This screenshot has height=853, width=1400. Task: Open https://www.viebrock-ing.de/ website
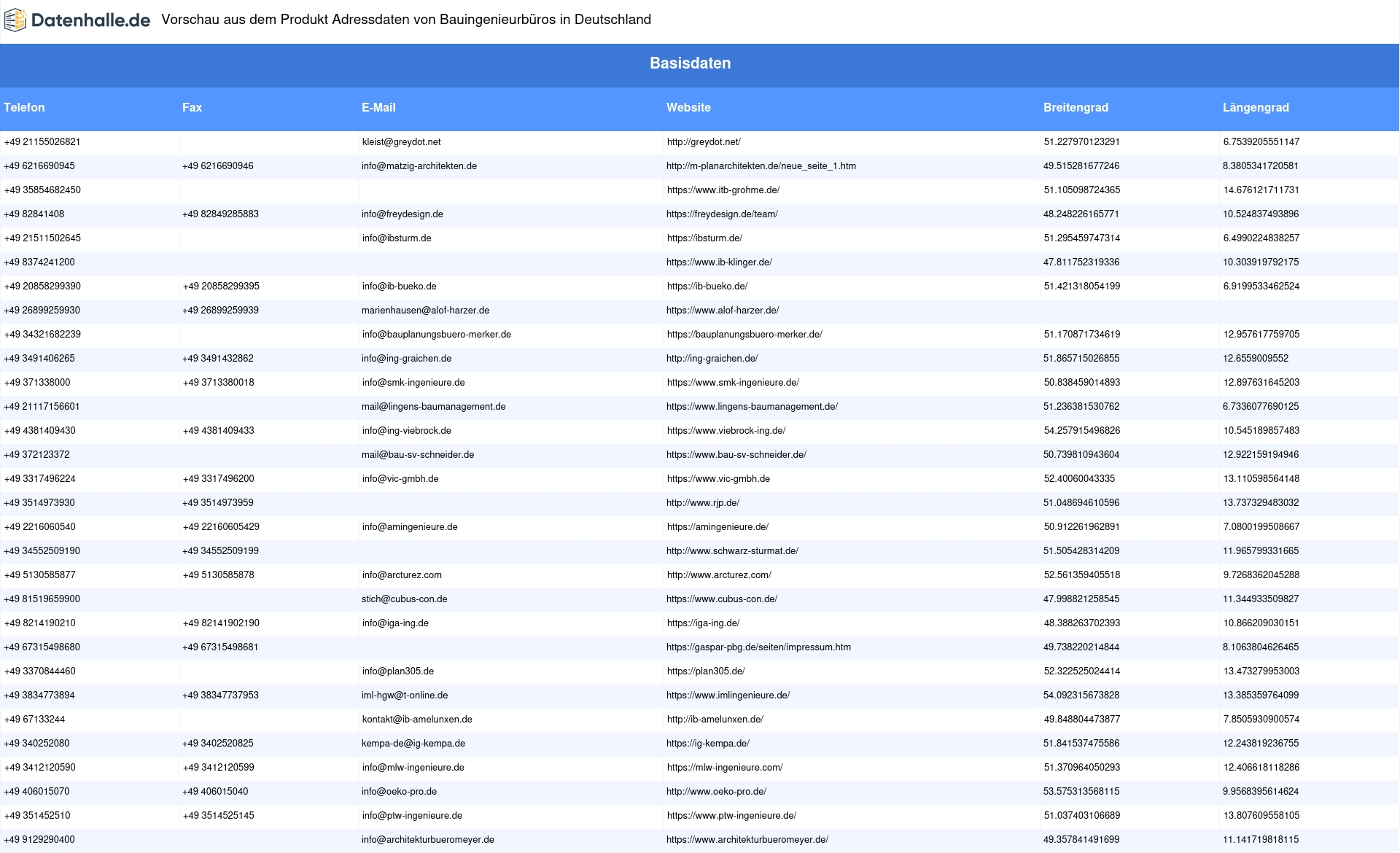click(726, 431)
